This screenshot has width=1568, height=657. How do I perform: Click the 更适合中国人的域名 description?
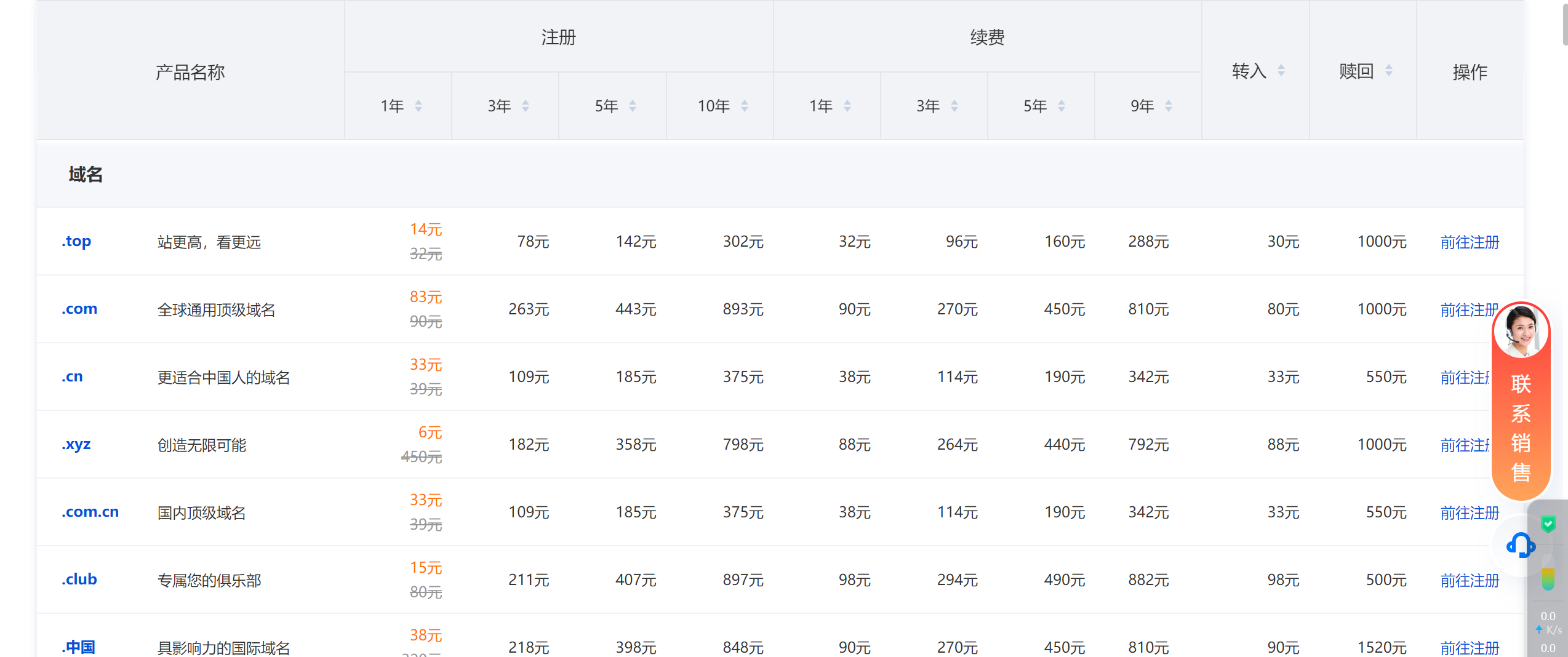pos(223,377)
